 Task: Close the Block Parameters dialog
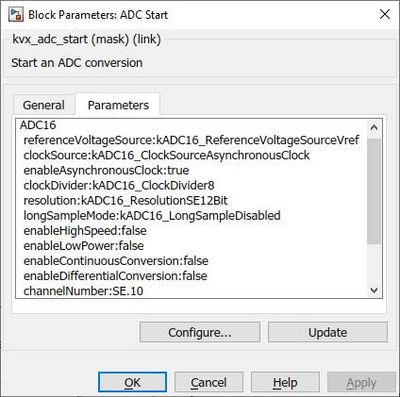385,14
